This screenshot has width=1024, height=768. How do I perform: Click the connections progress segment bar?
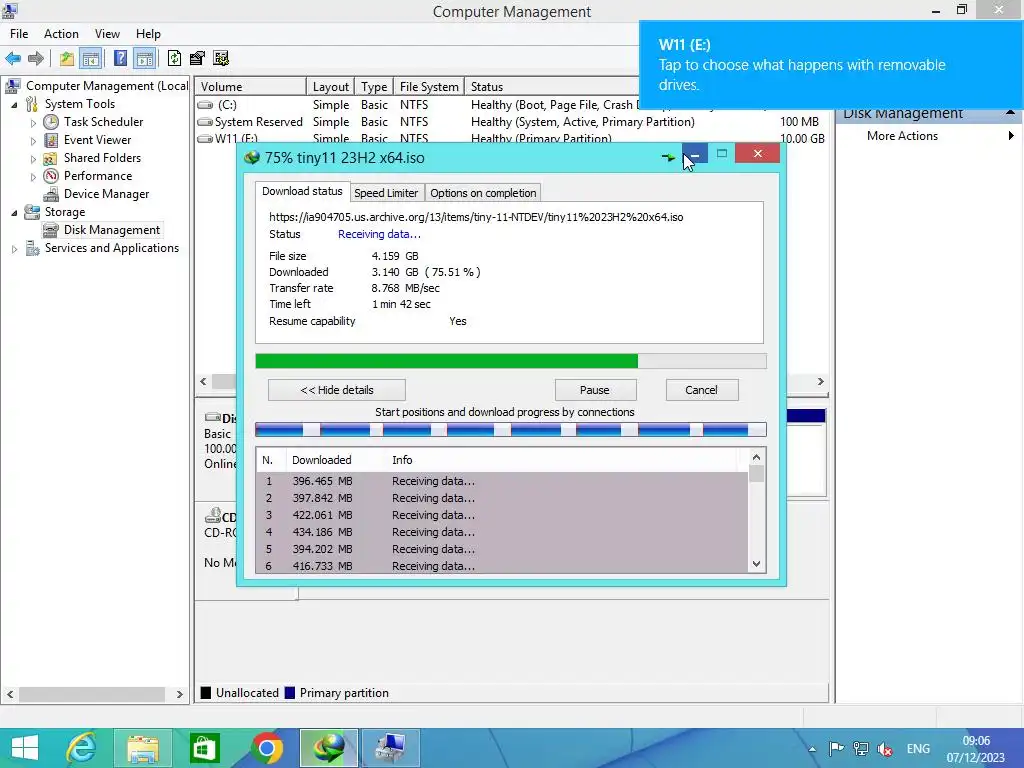tap(511, 429)
